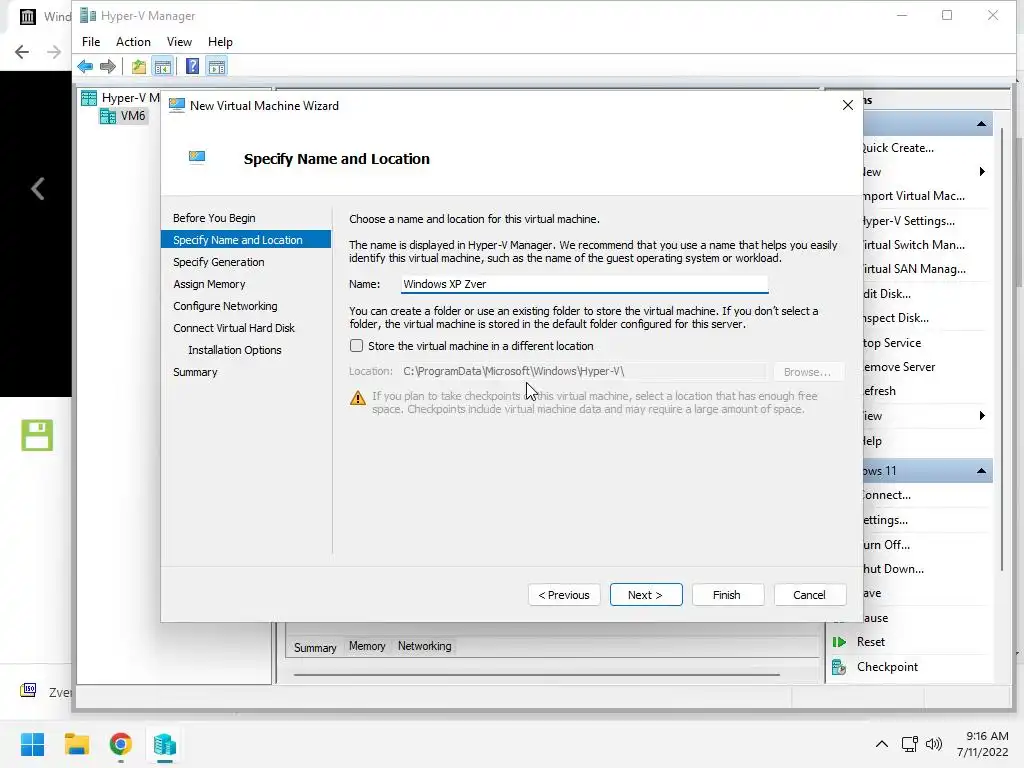Open the network status tray icon
This screenshot has width=1024, height=768.
(909, 744)
